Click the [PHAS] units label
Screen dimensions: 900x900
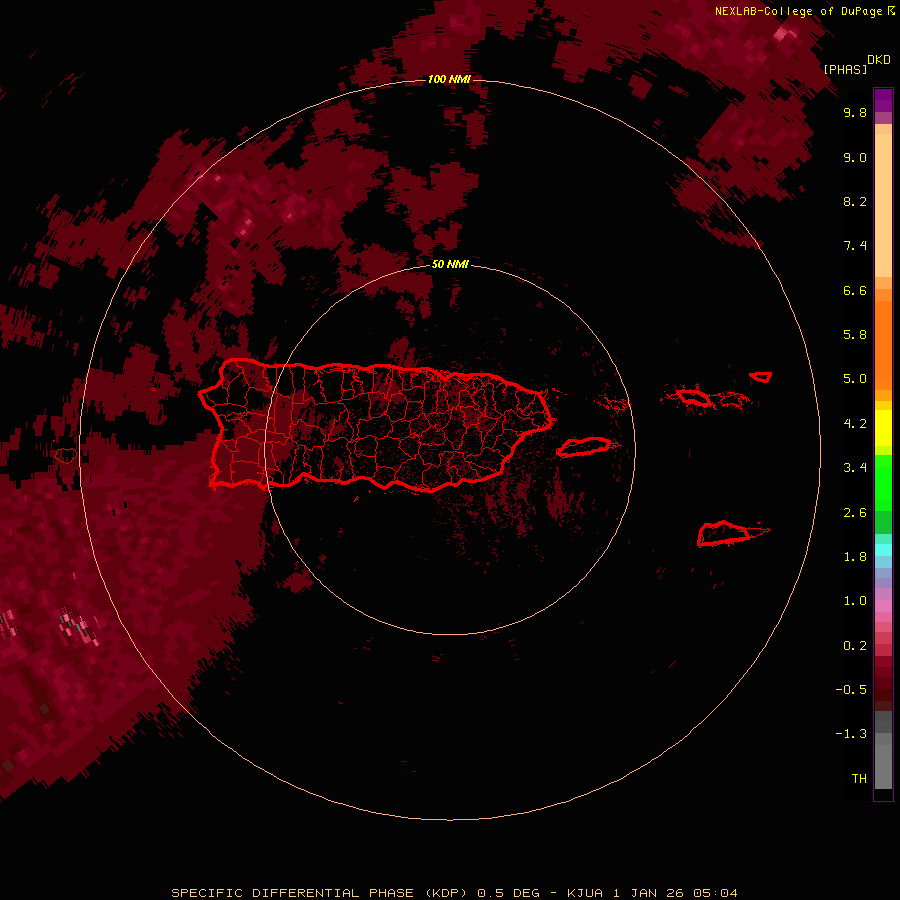click(x=845, y=69)
